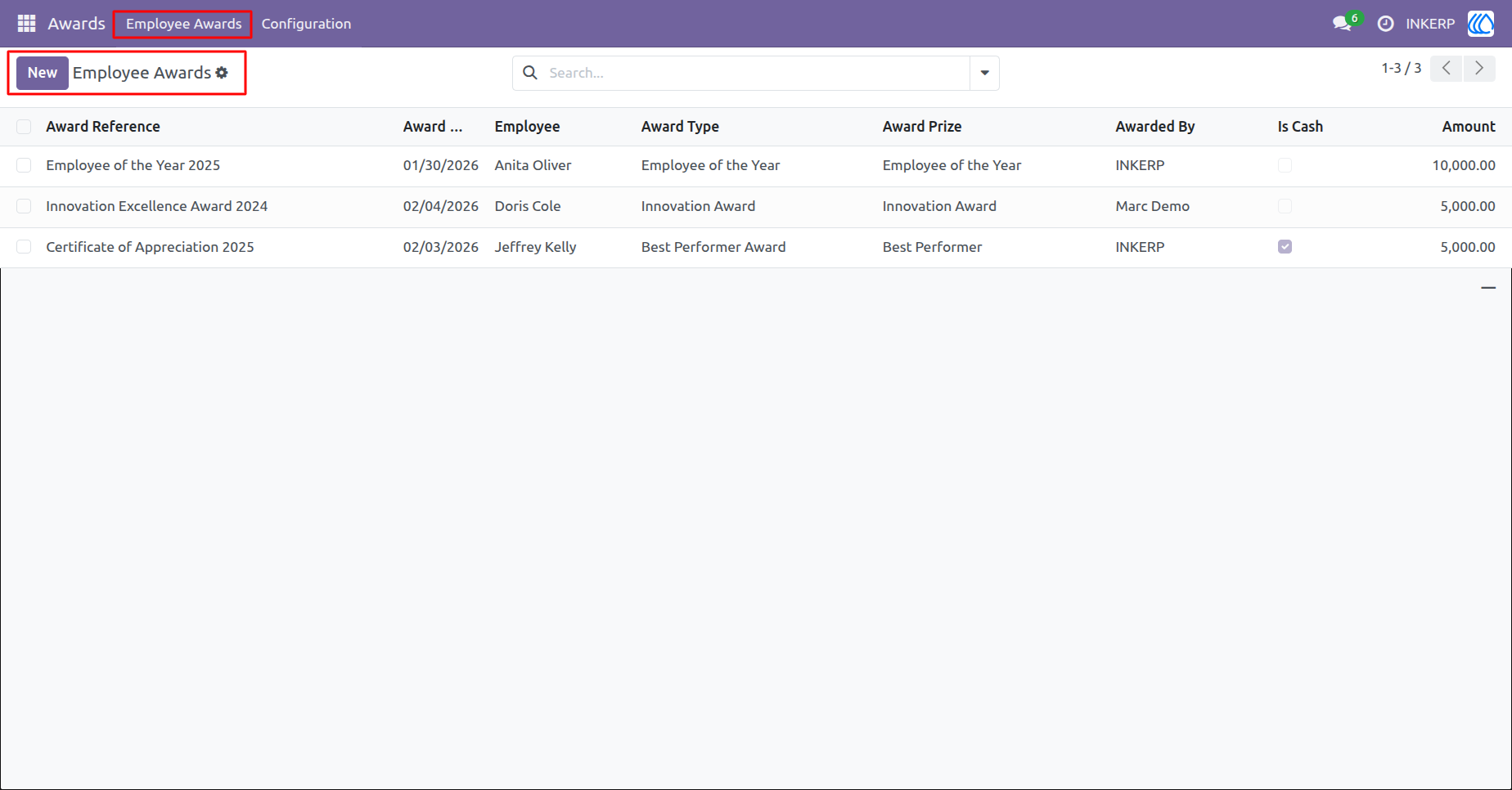Open the INKERP user menu
The width and height of the screenshot is (1512, 790).
click(x=1430, y=24)
